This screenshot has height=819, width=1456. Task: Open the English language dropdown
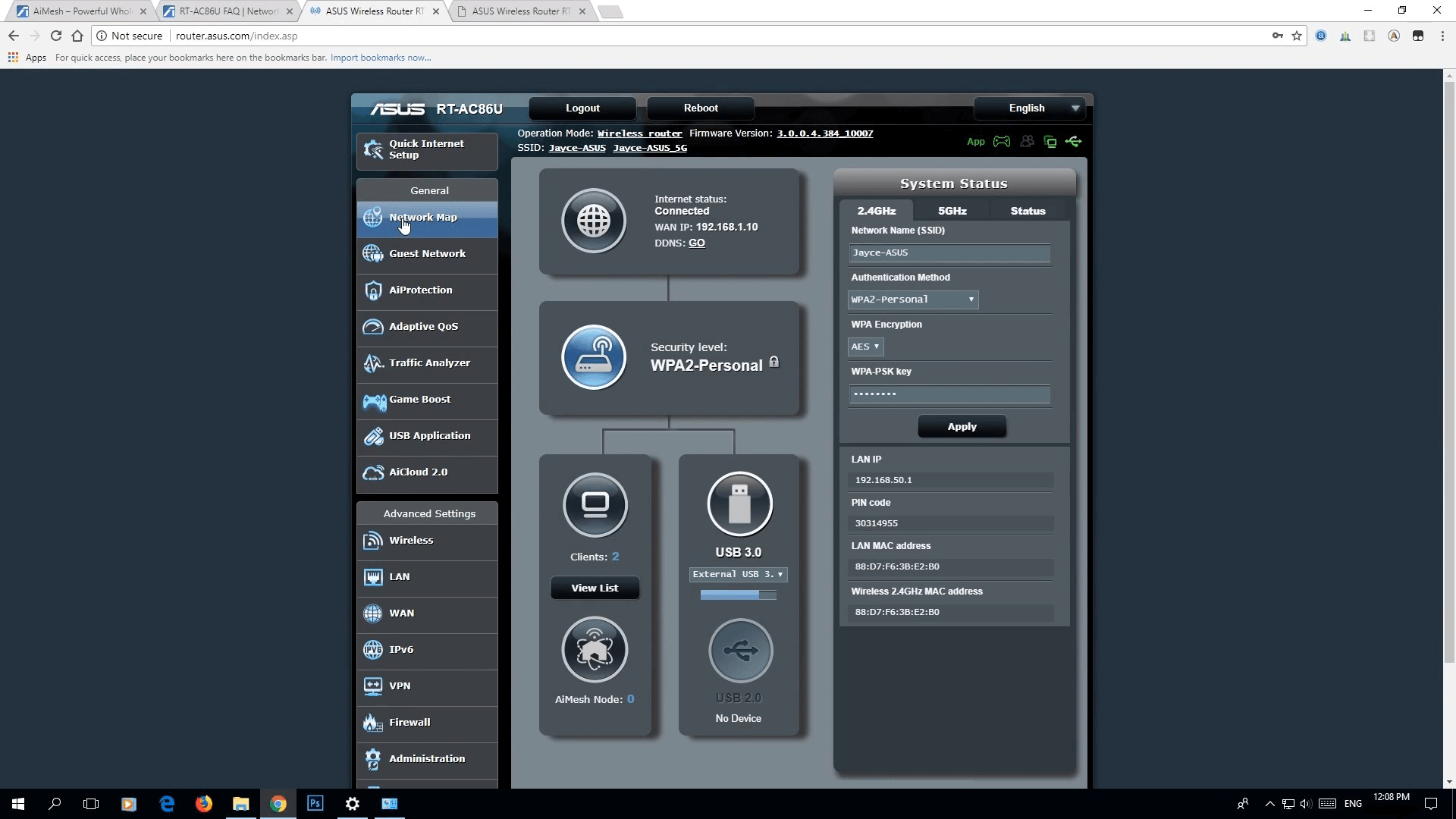(x=1030, y=108)
